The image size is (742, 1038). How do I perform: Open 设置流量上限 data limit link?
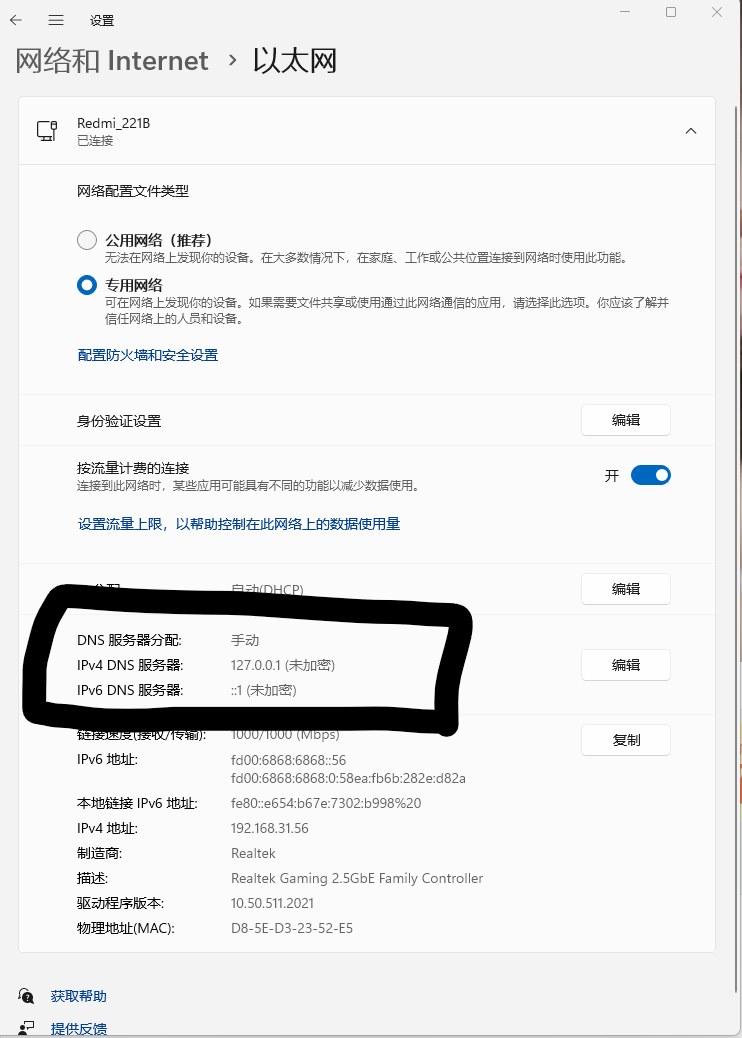pyautogui.click(x=239, y=524)
